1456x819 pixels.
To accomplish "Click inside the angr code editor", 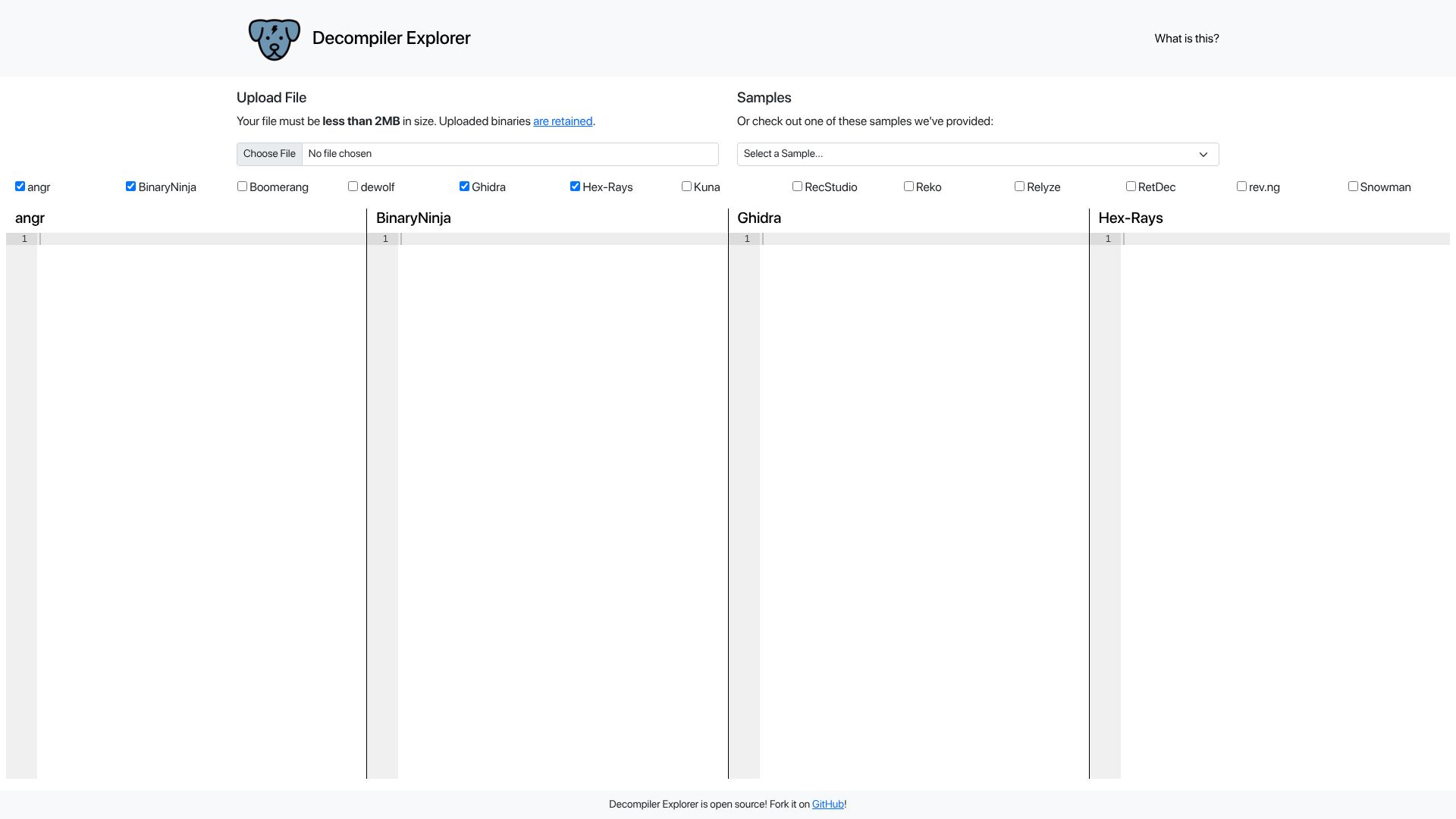I will (x=202, y=505).
